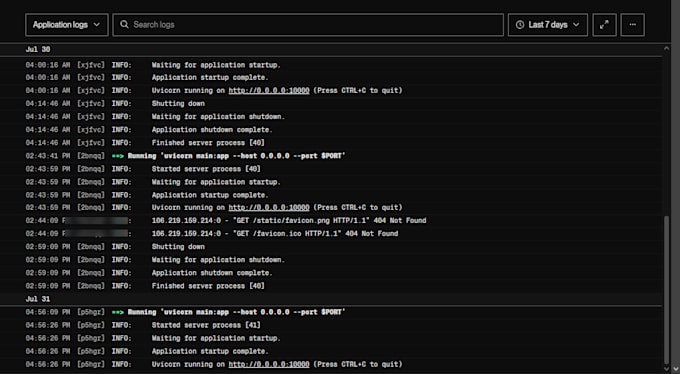Open the 02:43:59 PM Uvicorn http://0.0.0.0:10000 link
Screen dimensions: 680x374
click(x=269, y=208)
